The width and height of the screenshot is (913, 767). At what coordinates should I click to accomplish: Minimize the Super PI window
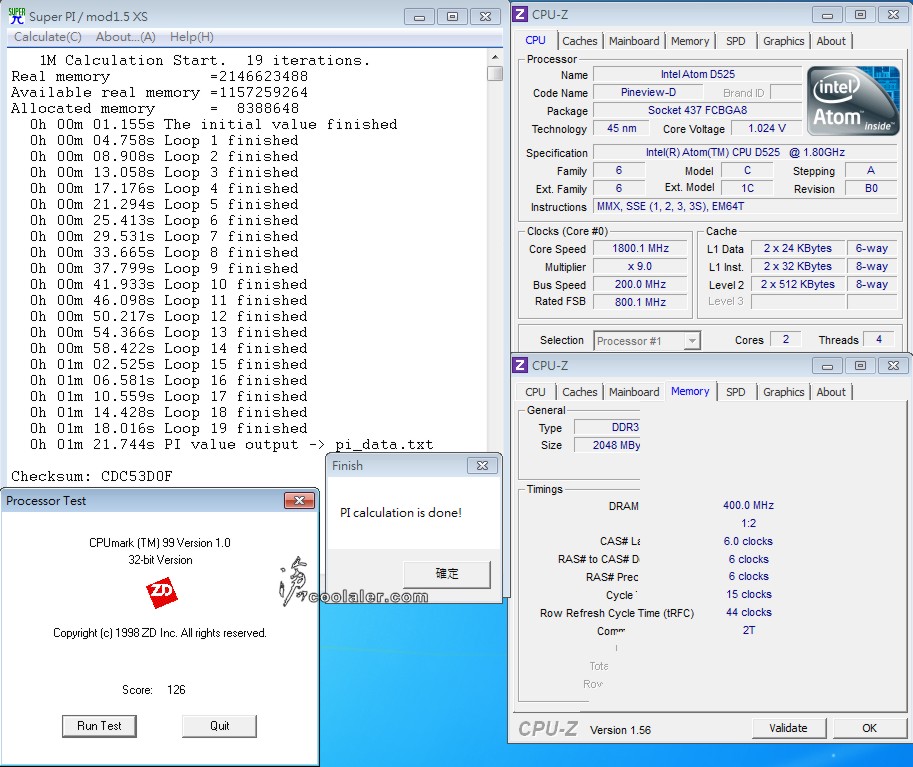(x=419, y=16)
